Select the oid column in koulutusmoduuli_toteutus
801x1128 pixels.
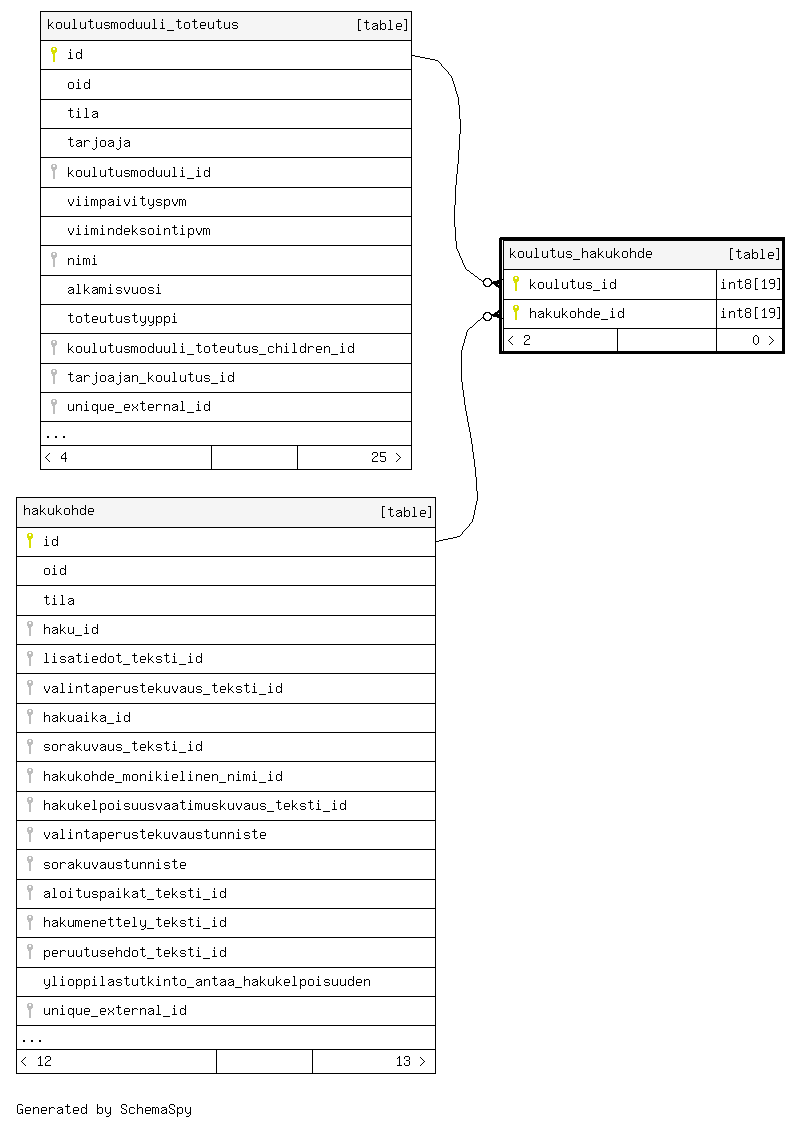[x=79, y=84]
